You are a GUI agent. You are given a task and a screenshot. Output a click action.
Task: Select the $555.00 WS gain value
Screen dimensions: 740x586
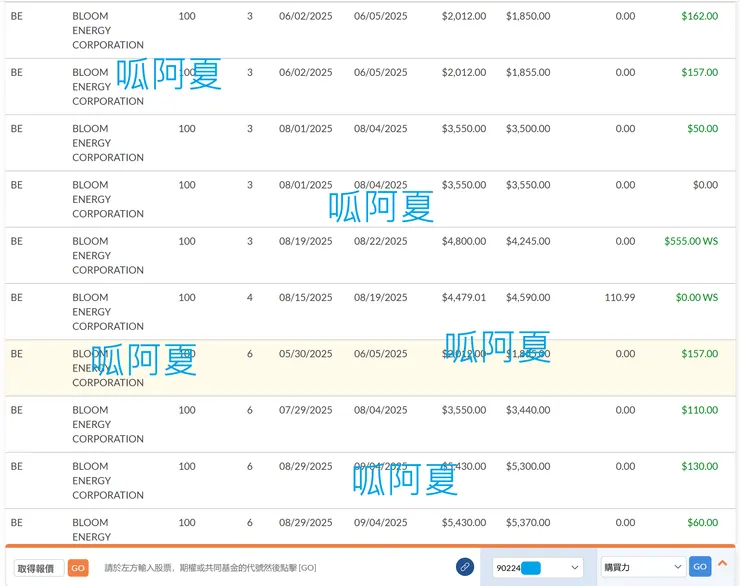691,241
